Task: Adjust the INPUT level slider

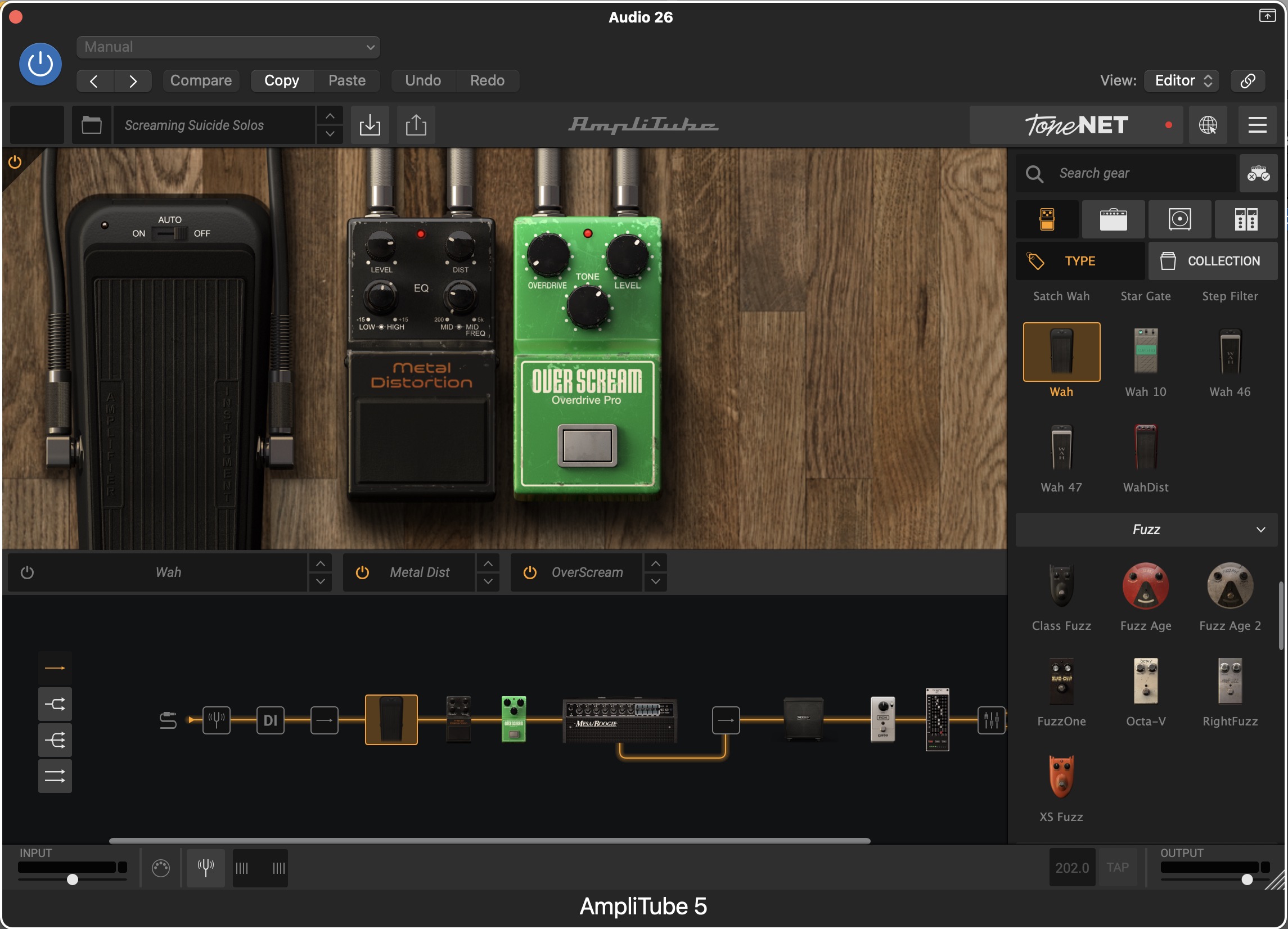Action: (x=72, y=880)
